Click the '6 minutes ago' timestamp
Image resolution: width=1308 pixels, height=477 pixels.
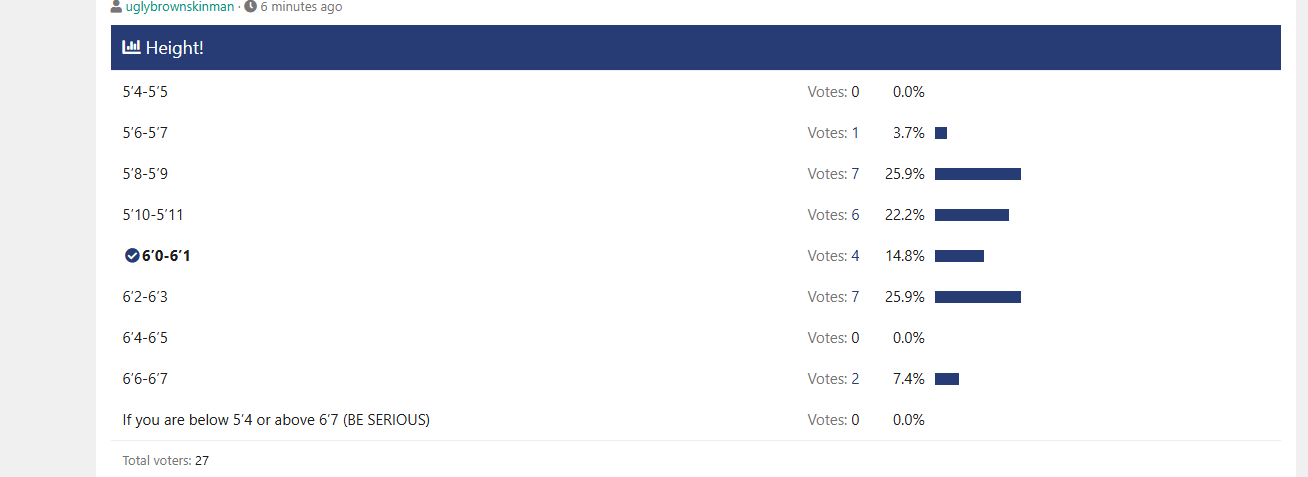pyautogui.click(x=301, y=7)
